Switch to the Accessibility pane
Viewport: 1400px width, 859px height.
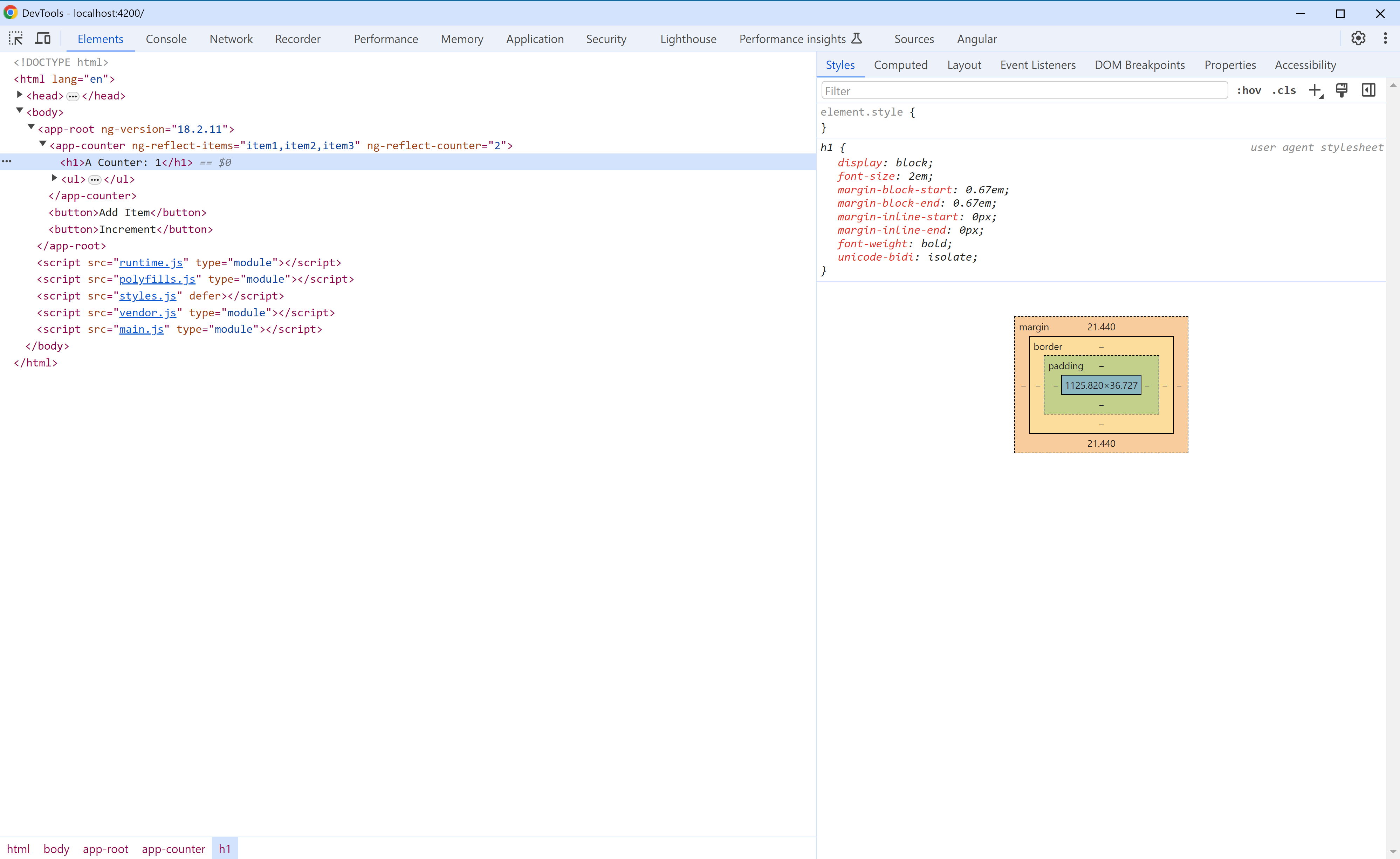pyautogui.click(x=1305, y=65)
